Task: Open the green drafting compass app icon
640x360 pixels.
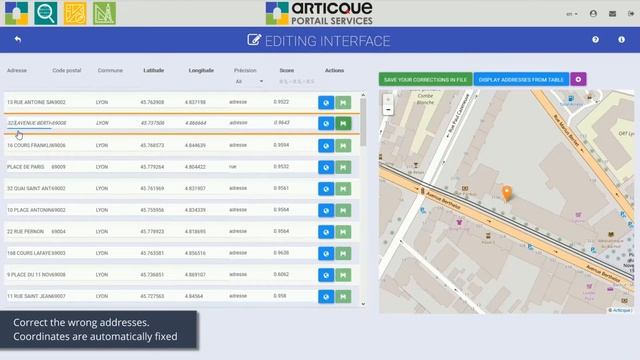Action: click(x=104, y=13)
